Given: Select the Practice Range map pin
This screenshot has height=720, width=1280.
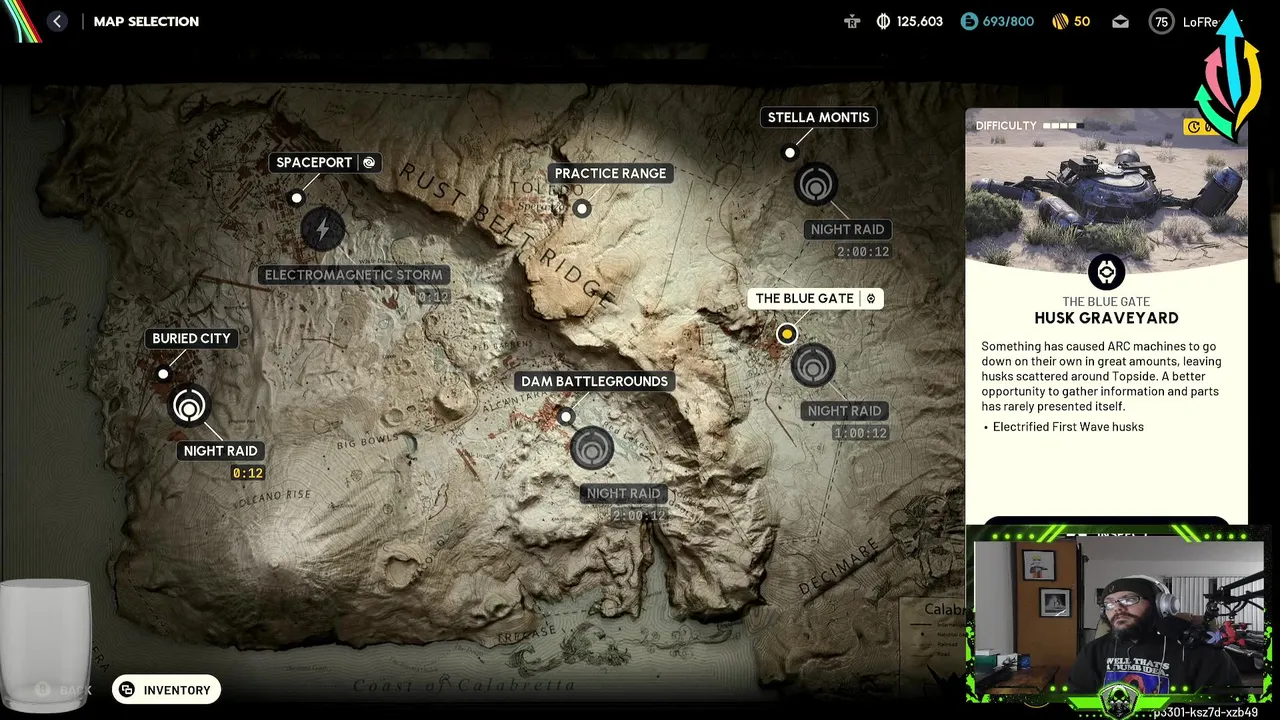Looking at the screenshot, I should 582,208.
